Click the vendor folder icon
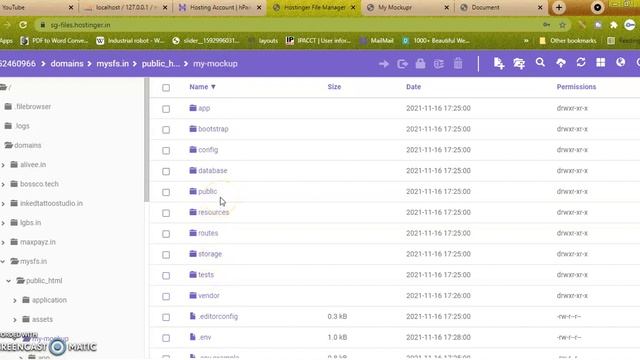 tap(193, 295)
